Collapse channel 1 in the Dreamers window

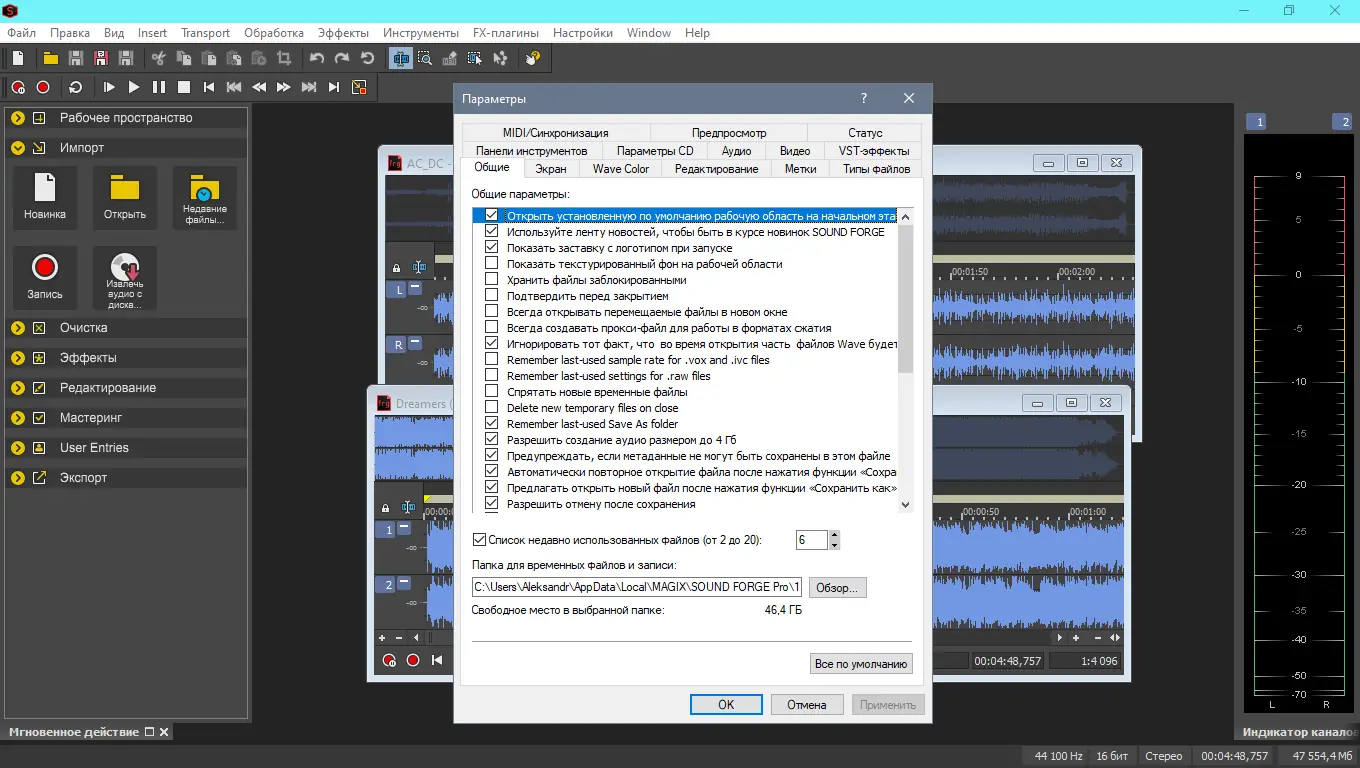(404, 528)
